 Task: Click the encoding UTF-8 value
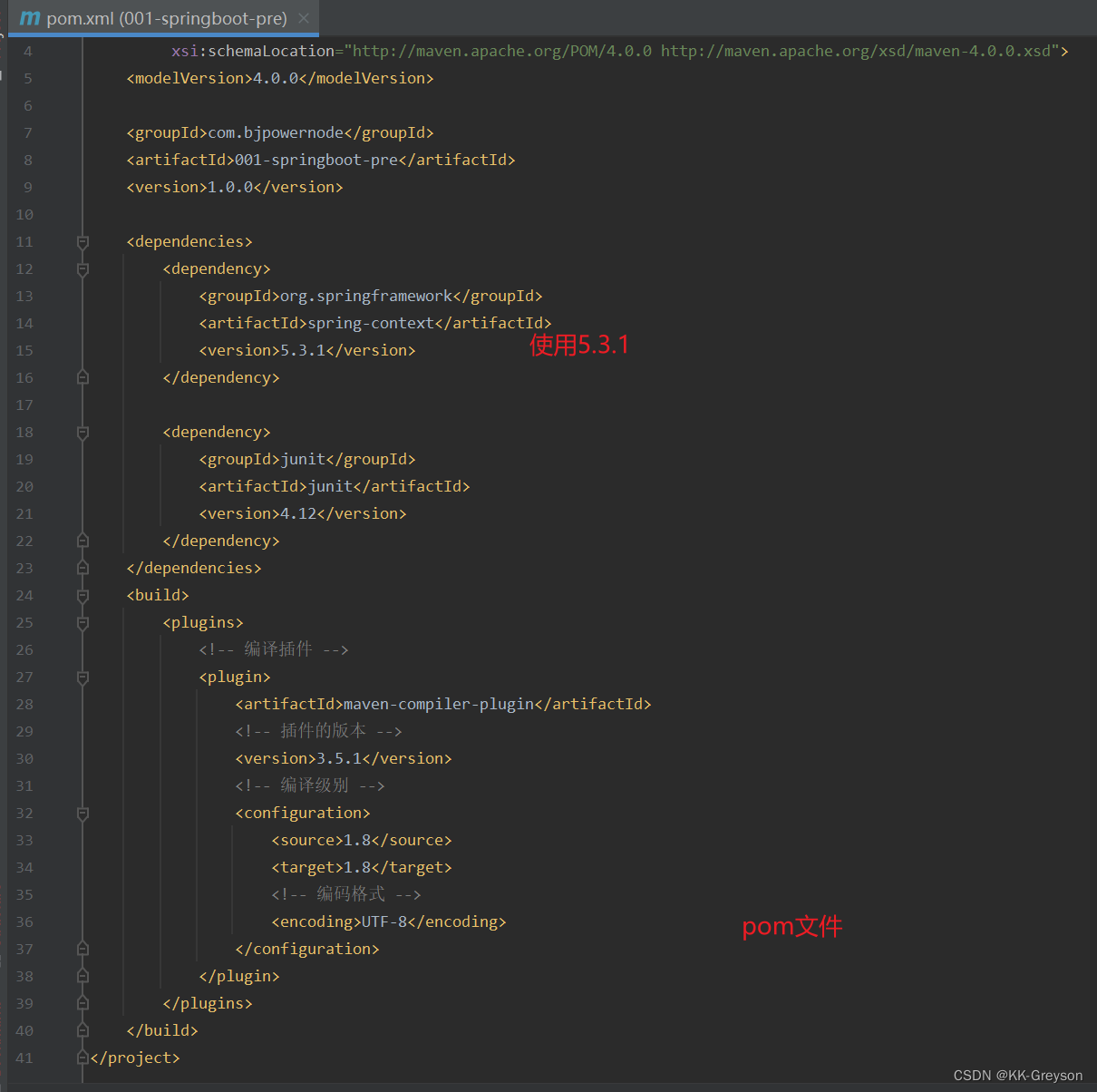(x=384, y=921)
